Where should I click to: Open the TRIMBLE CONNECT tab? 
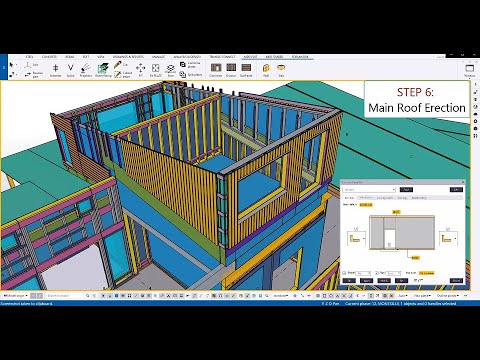coord(222,57)
